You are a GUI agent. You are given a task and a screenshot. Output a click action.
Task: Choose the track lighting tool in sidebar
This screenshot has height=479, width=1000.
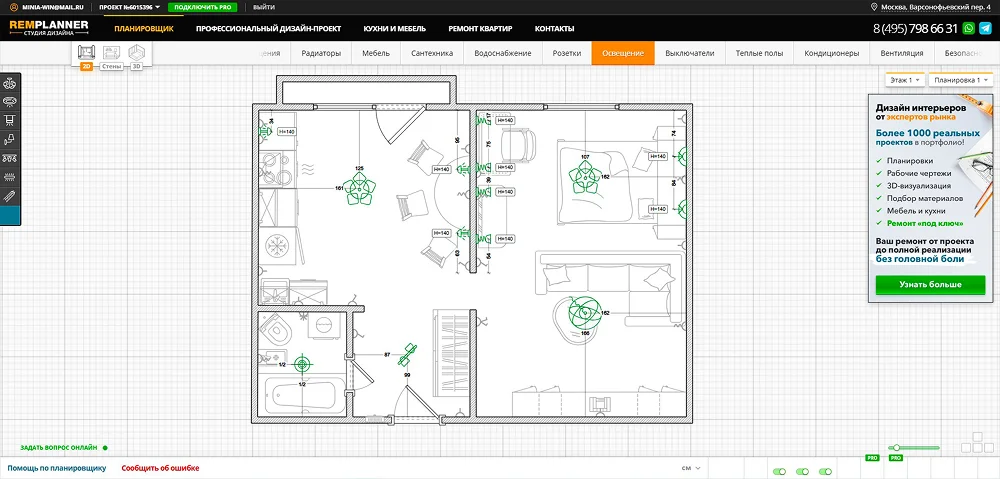click(x=10, y=158)
